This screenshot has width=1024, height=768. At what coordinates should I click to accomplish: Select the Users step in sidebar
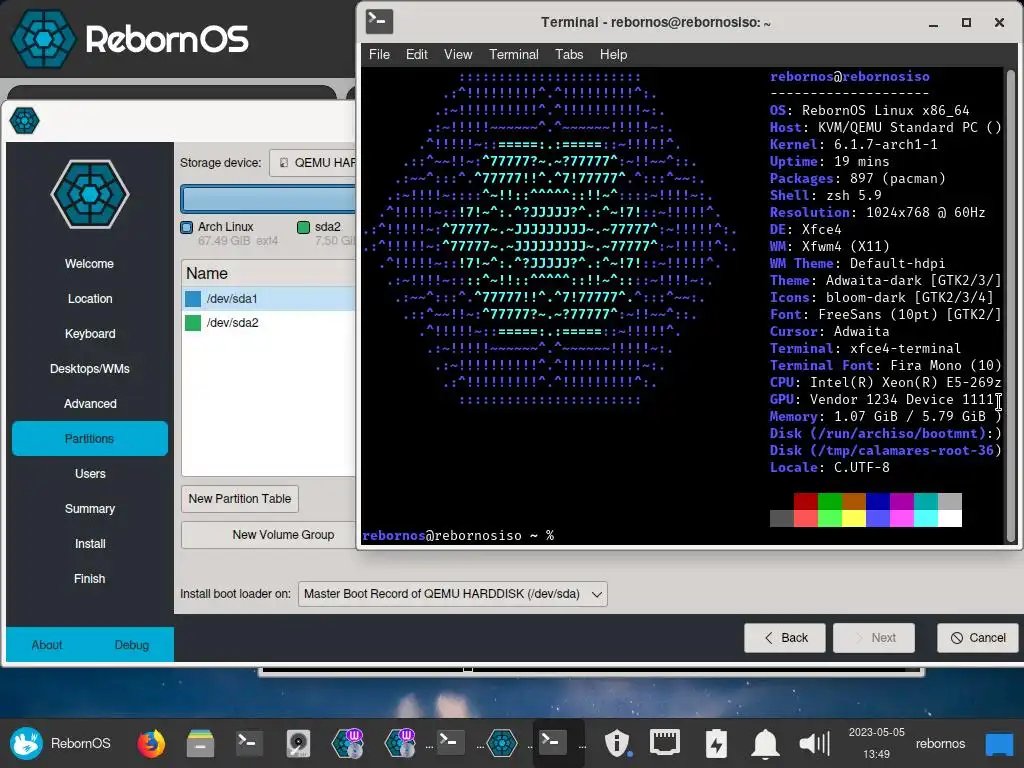[89, 473]
